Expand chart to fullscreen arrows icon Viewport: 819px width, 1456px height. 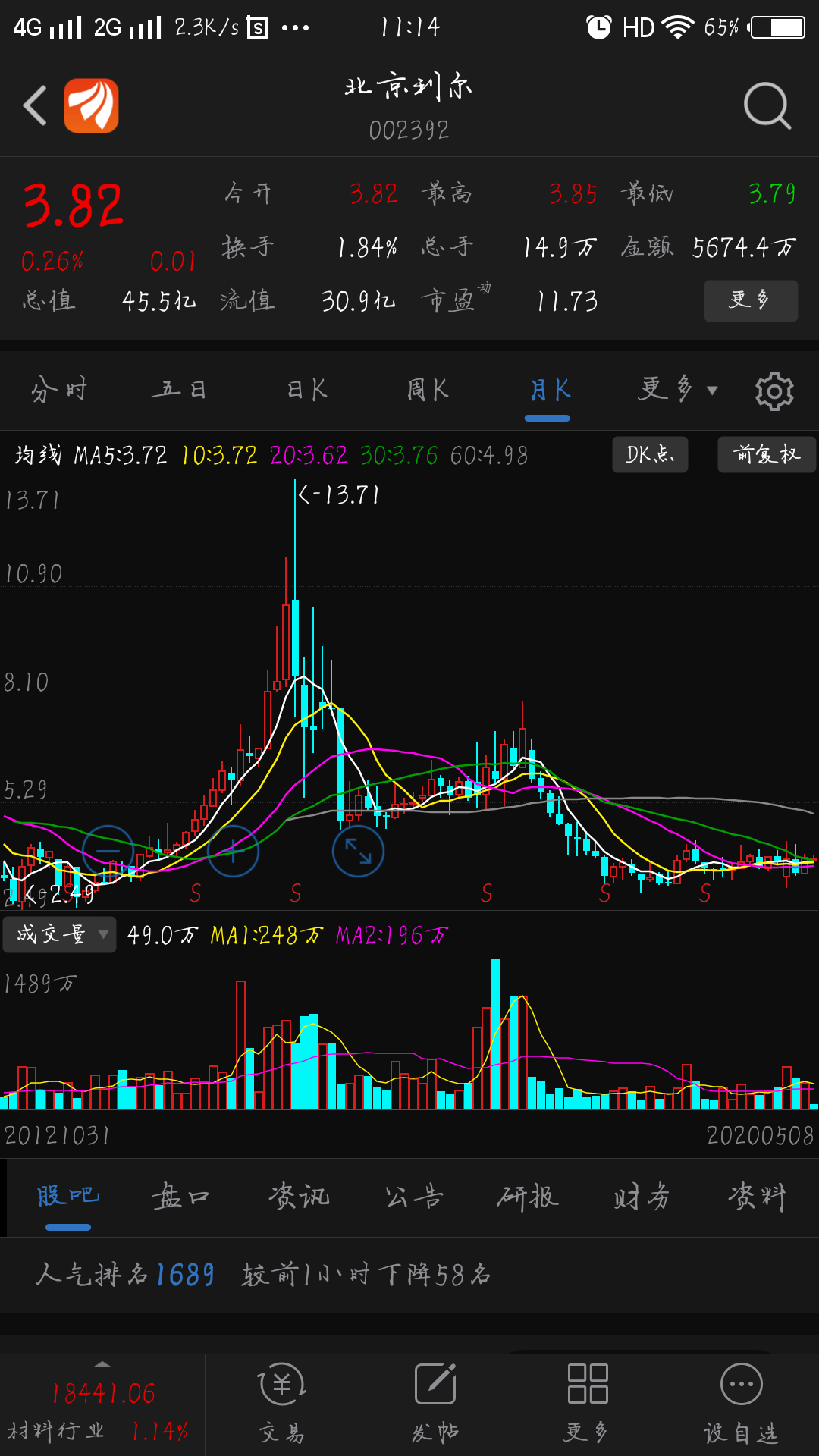[x=358, y=851]
